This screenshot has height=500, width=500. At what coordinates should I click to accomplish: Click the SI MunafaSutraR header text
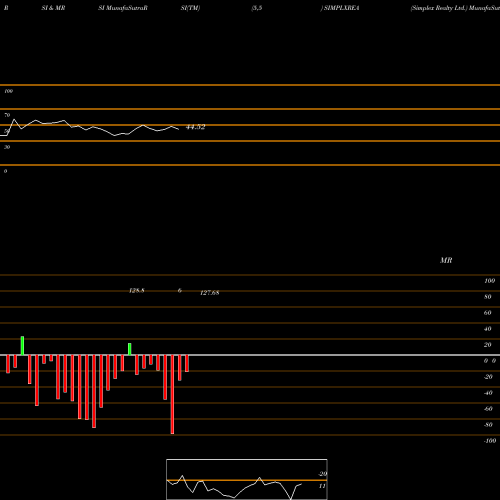tap(123, 8)
